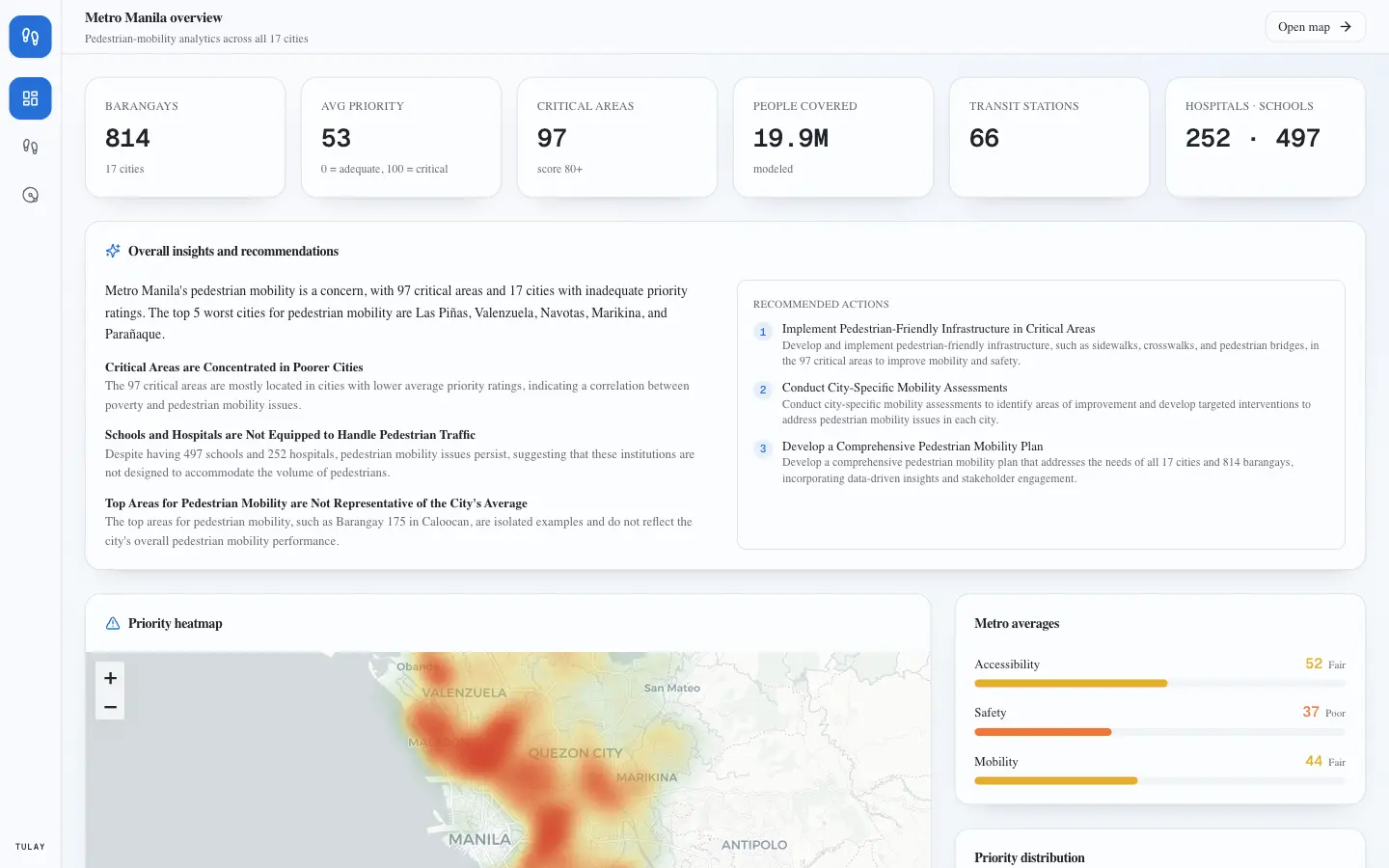1389x868 pixels.
Task: Click the MANILA map label
Action: click(x=479, y=839)
